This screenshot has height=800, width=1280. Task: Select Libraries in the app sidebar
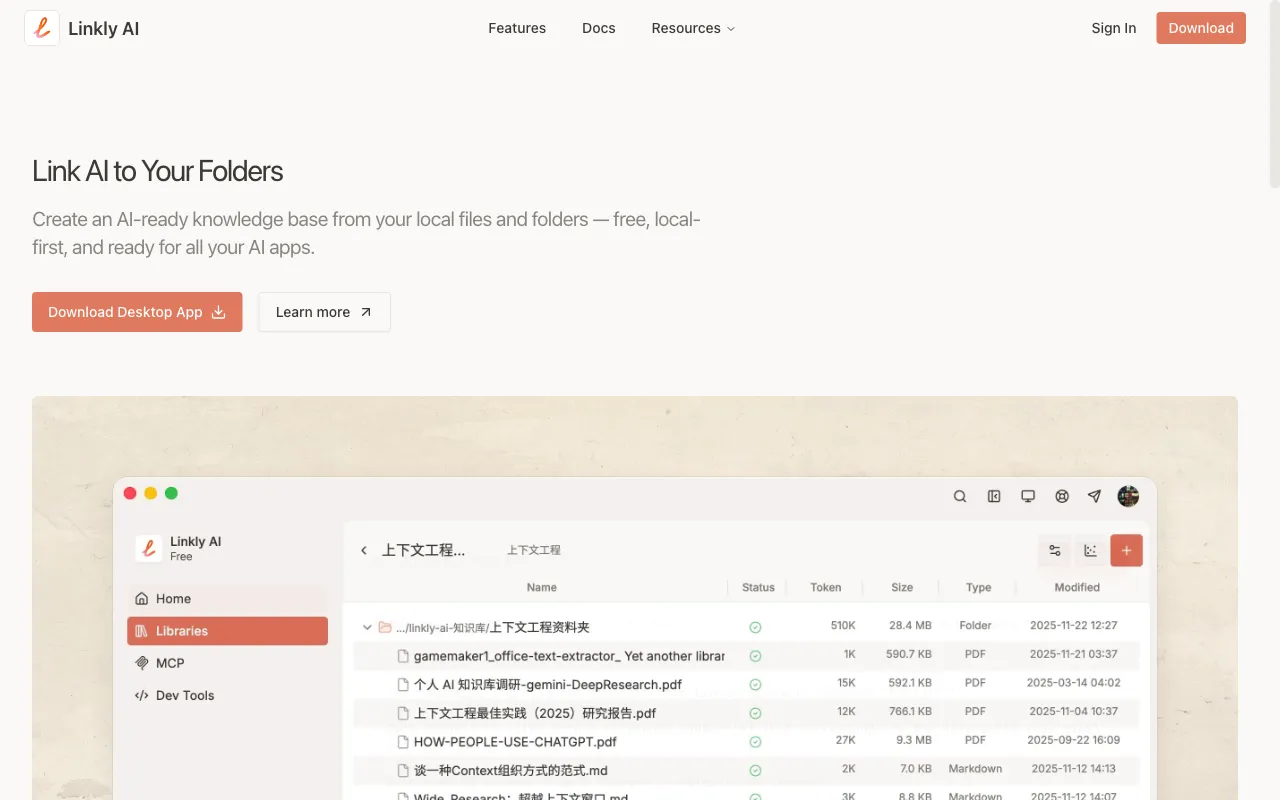point(227,631)
